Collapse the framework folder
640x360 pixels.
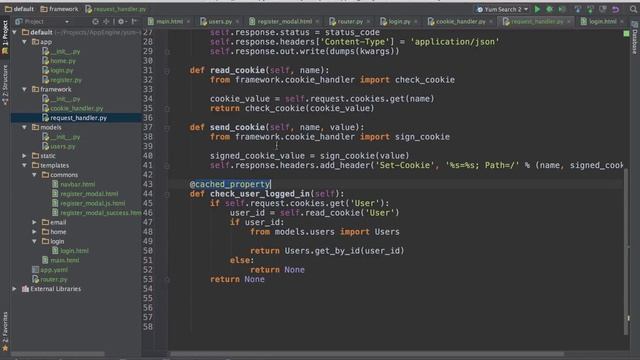tap(24, 89)
